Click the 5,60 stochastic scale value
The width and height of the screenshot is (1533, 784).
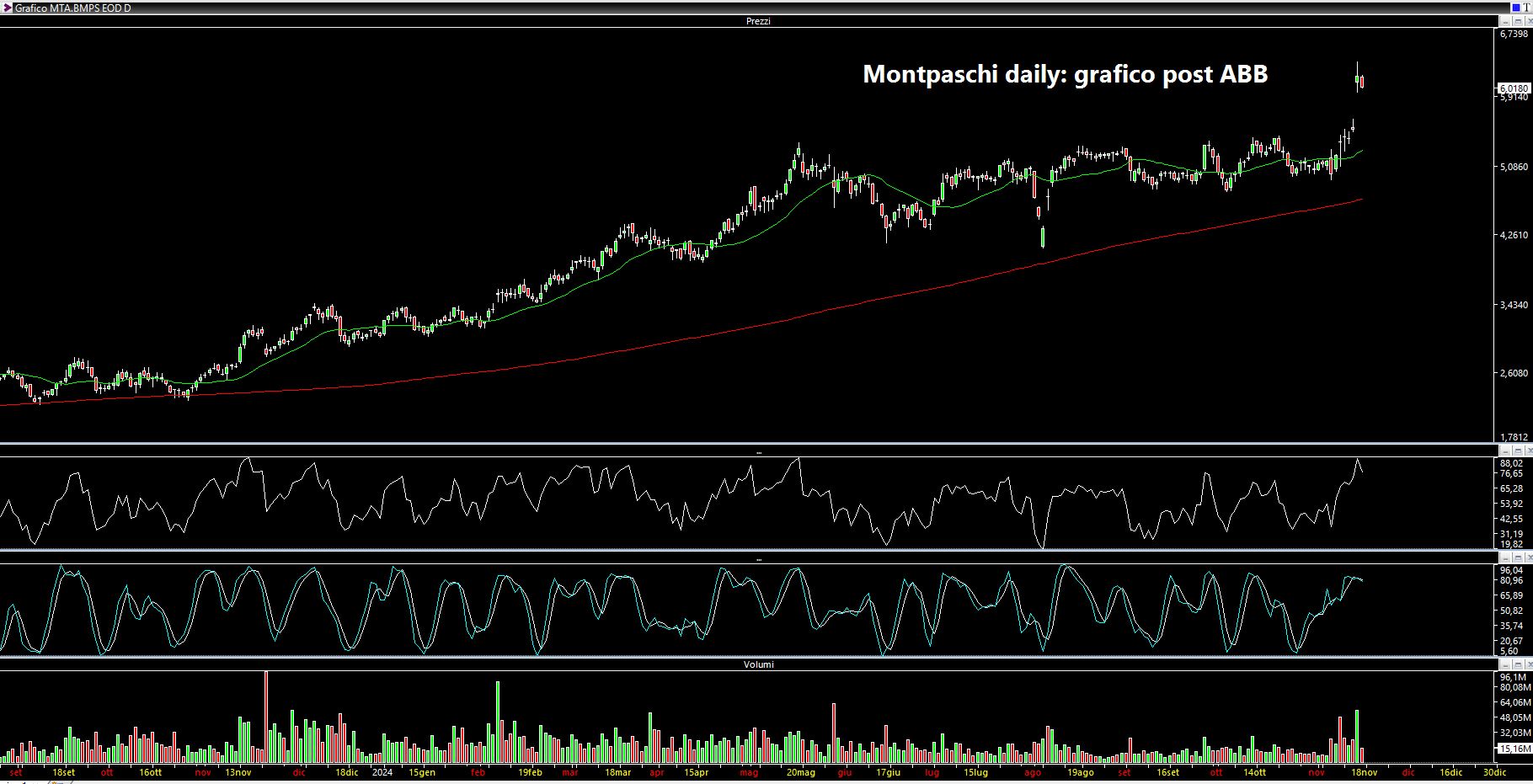click(1509, 651)
